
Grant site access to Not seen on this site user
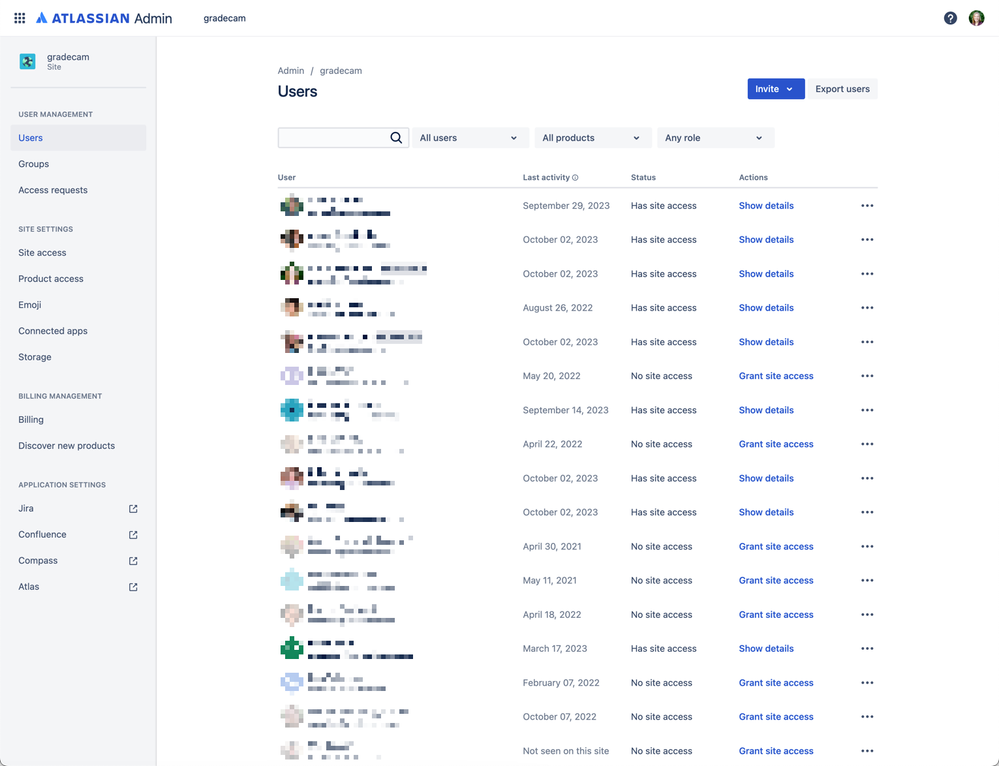pyautogui.click(x=776, y=751)
